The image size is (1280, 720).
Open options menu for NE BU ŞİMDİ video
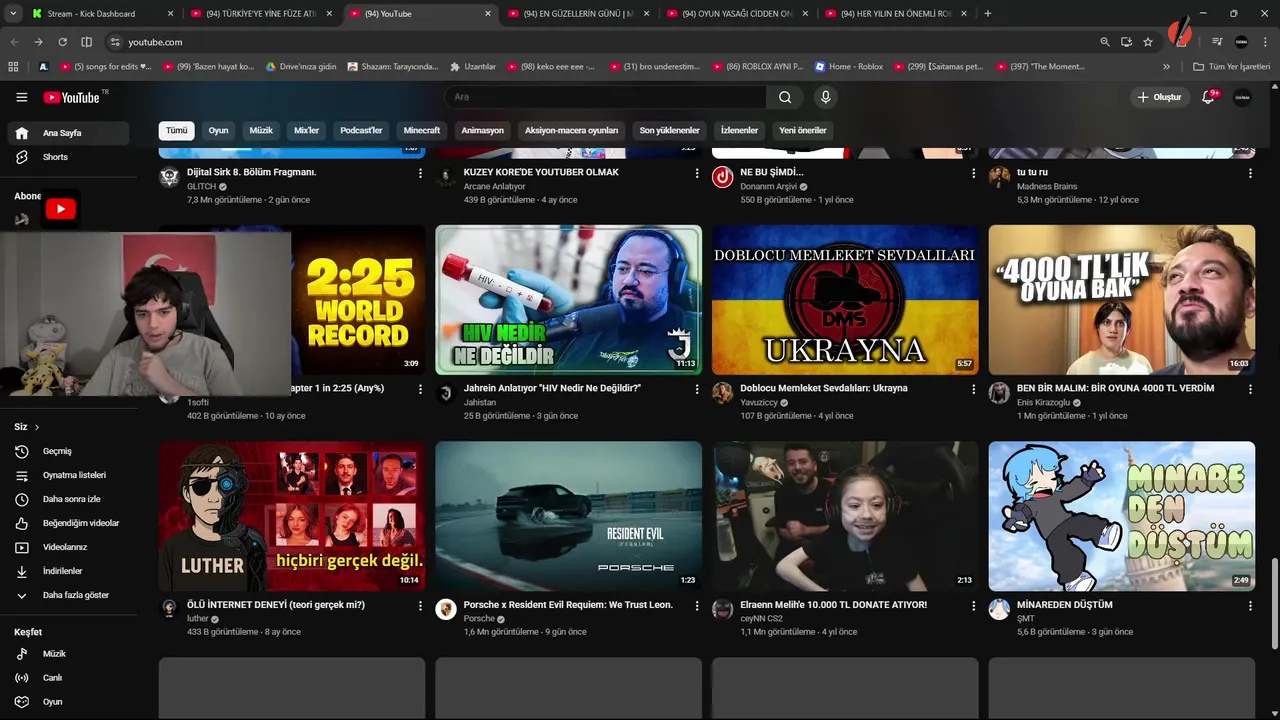[x=973, y=173]
